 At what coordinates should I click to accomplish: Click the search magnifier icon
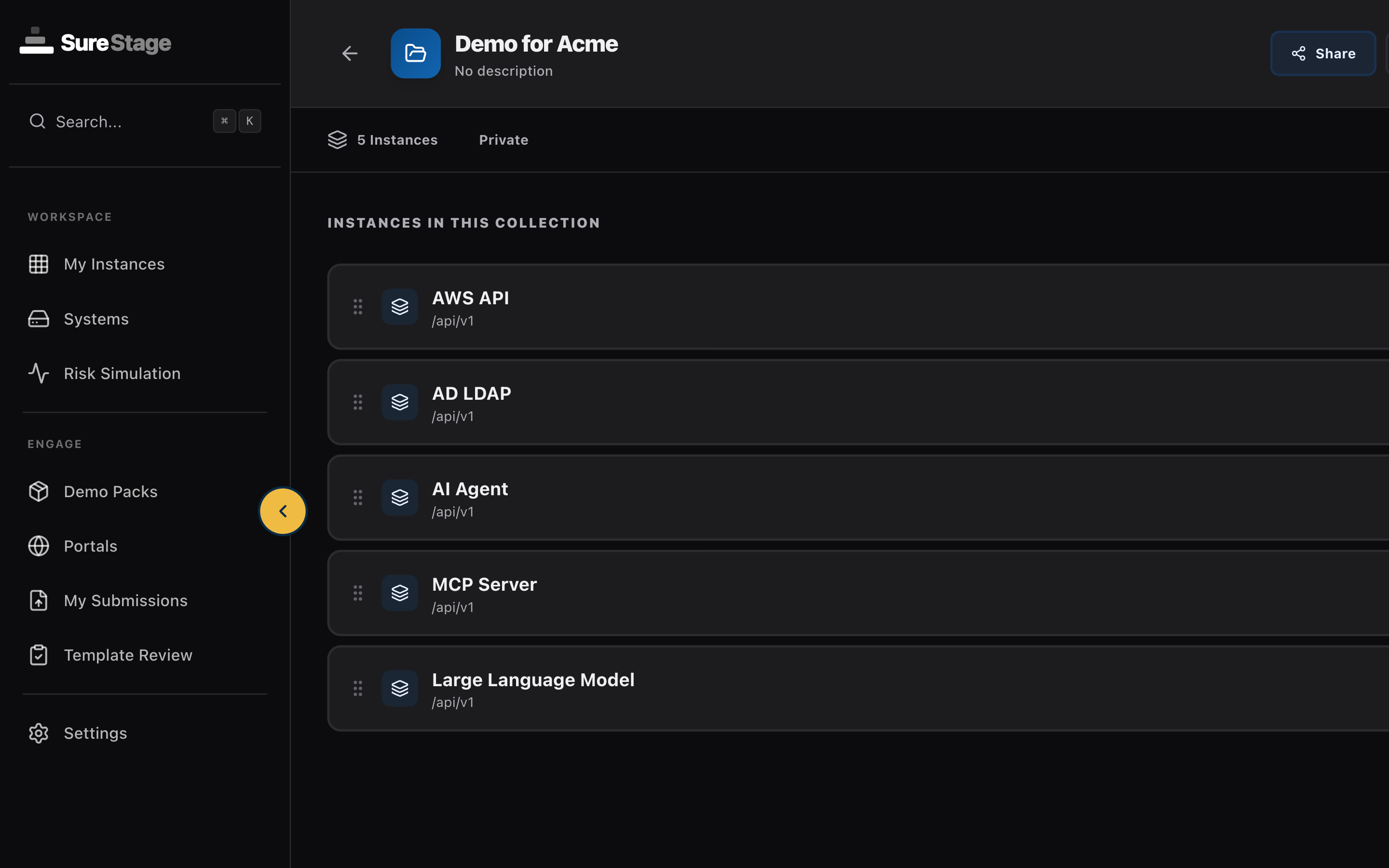tap(37, 121)
